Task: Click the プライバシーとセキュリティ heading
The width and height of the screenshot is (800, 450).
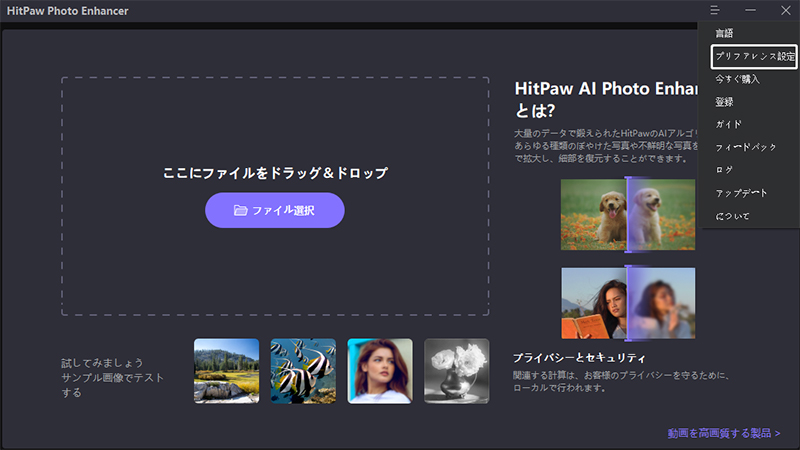Action: (579, 358)
